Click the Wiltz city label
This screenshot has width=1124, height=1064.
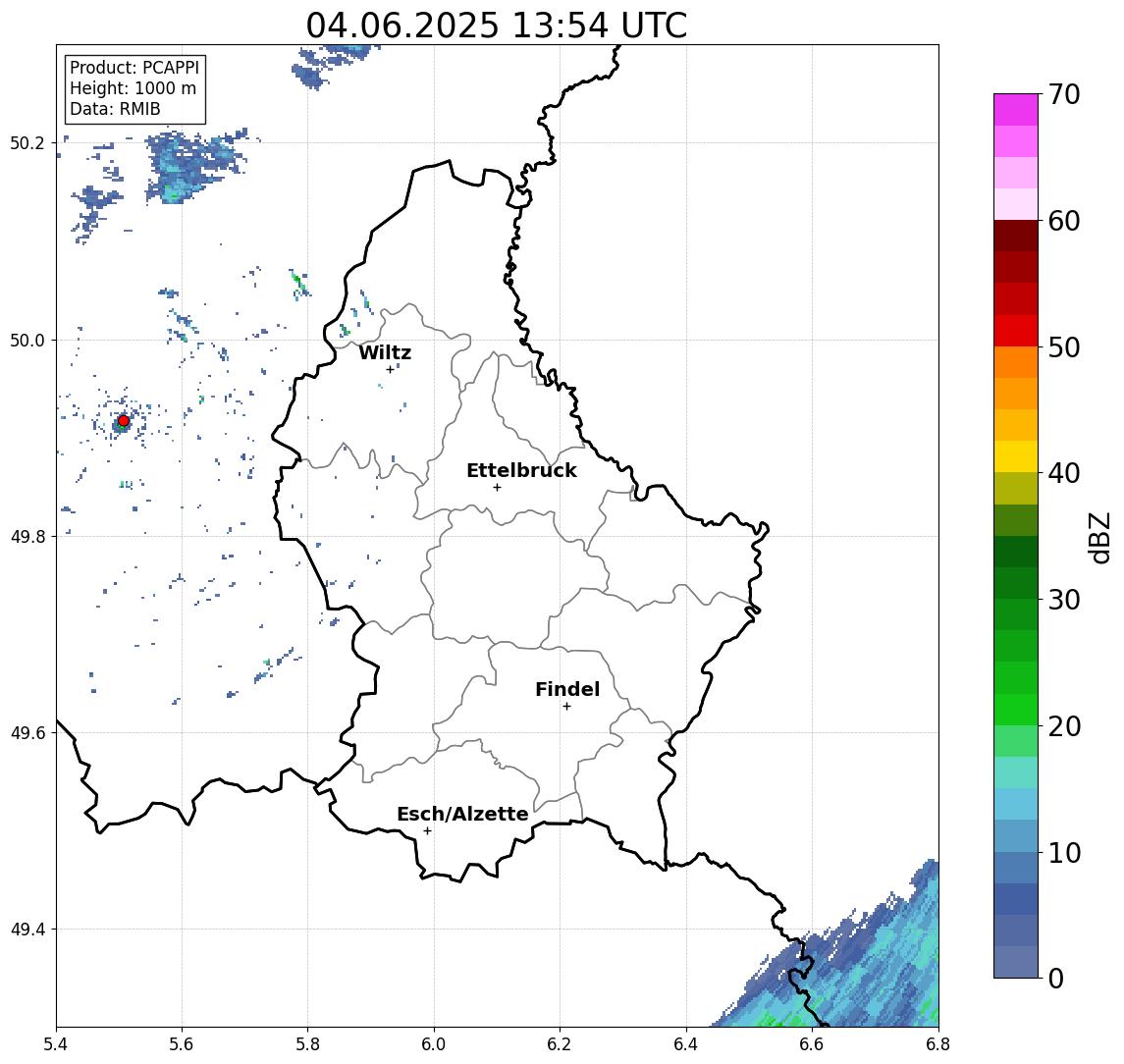pyautogui.click(x=385, y=352)
